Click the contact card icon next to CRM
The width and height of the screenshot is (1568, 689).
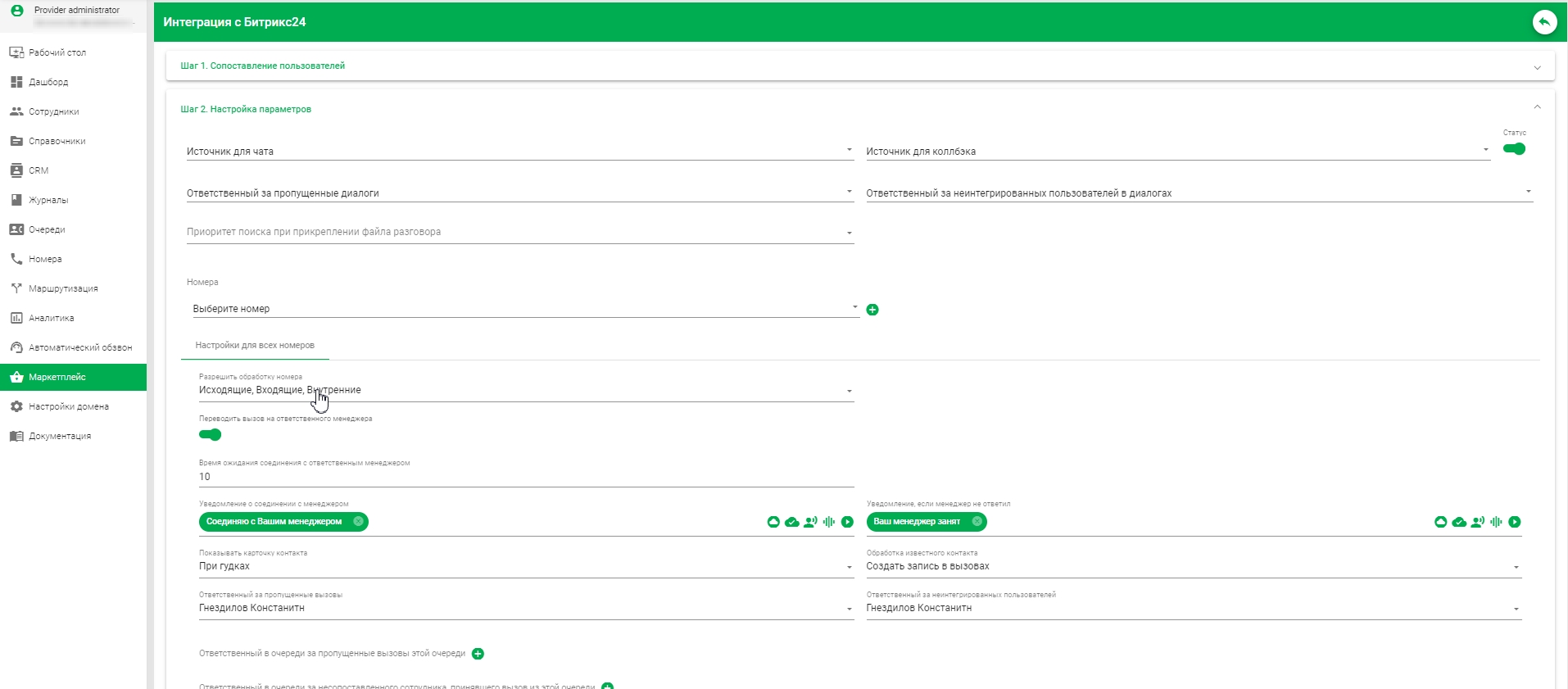click(16, 170)
